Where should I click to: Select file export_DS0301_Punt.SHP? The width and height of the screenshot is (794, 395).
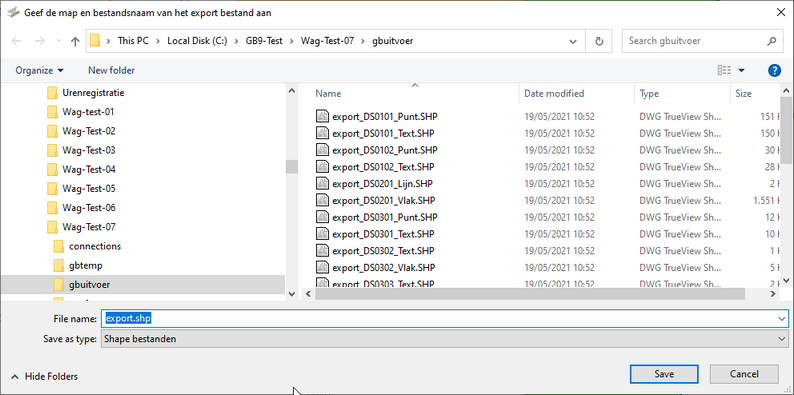point(385,217)
